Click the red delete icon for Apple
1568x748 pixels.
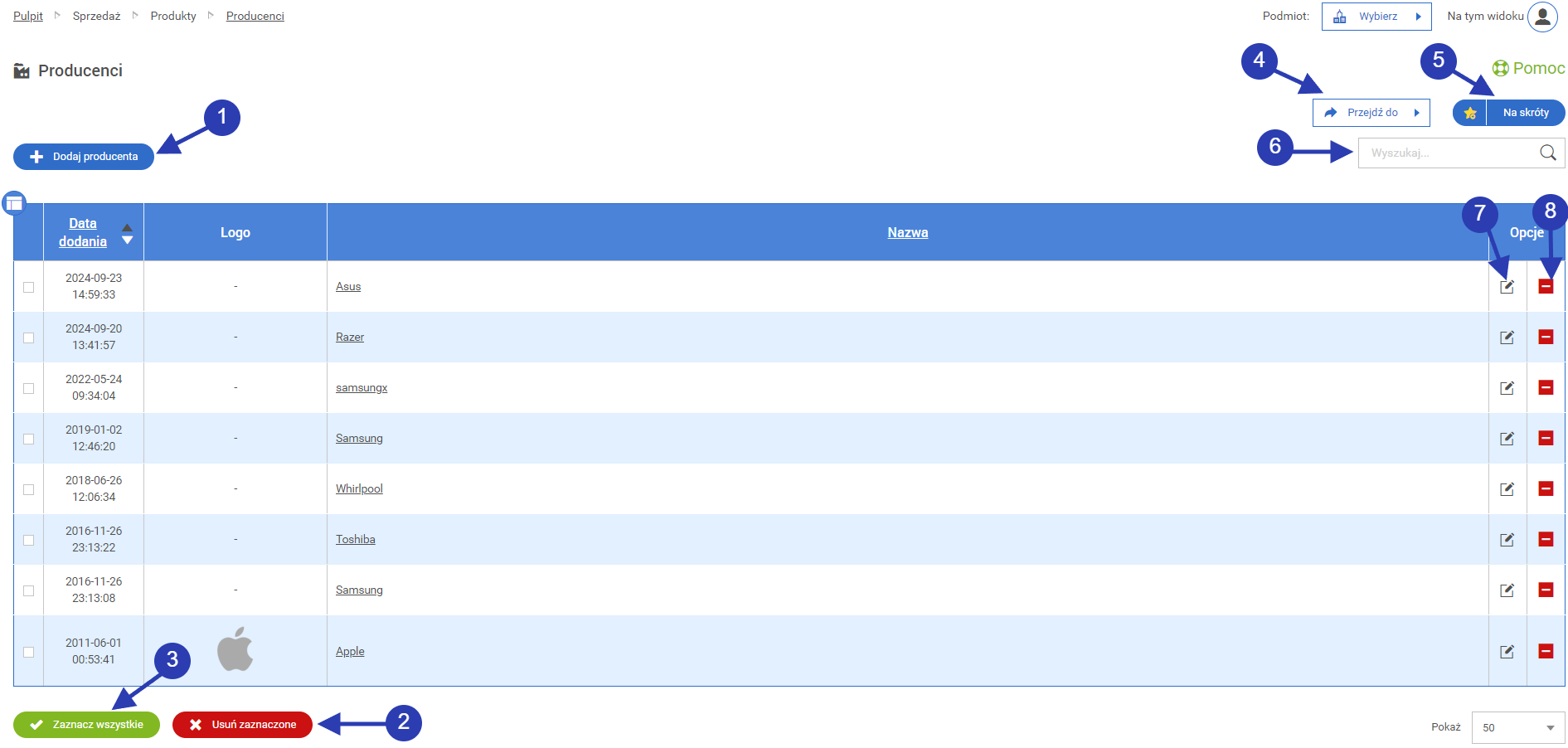coord(1546,651)
